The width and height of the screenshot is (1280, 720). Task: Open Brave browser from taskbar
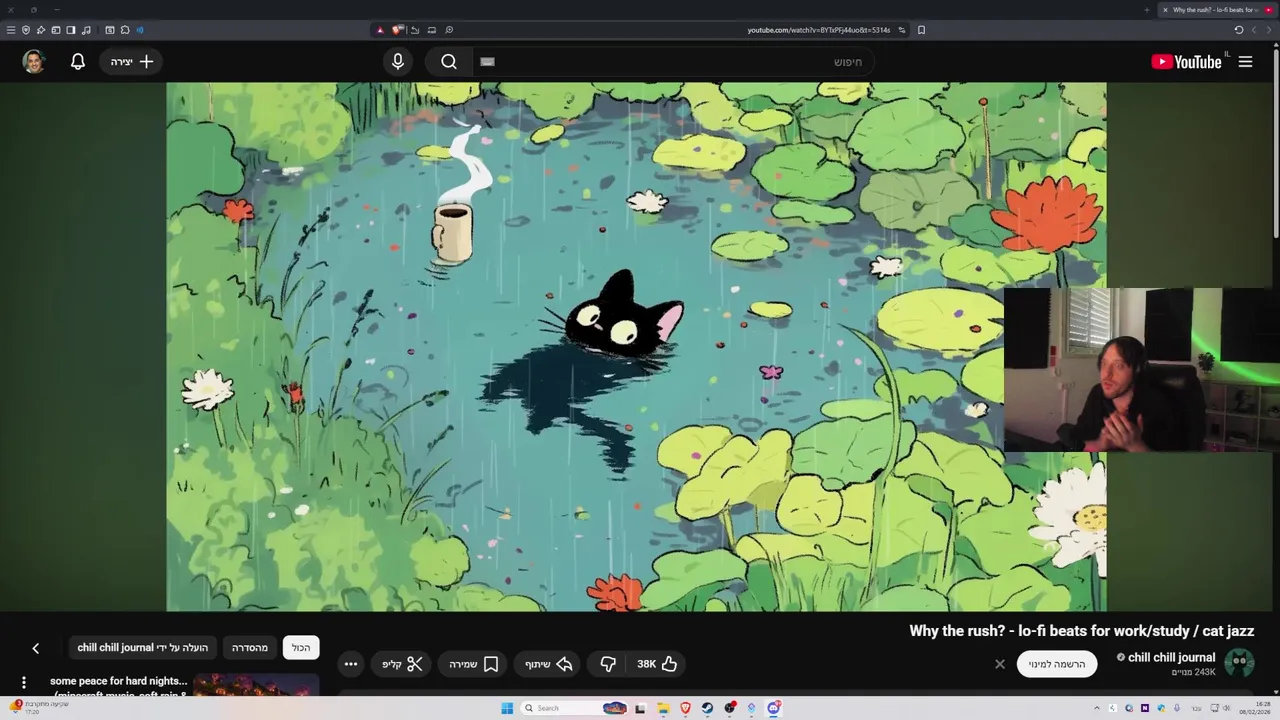[685, 708]
